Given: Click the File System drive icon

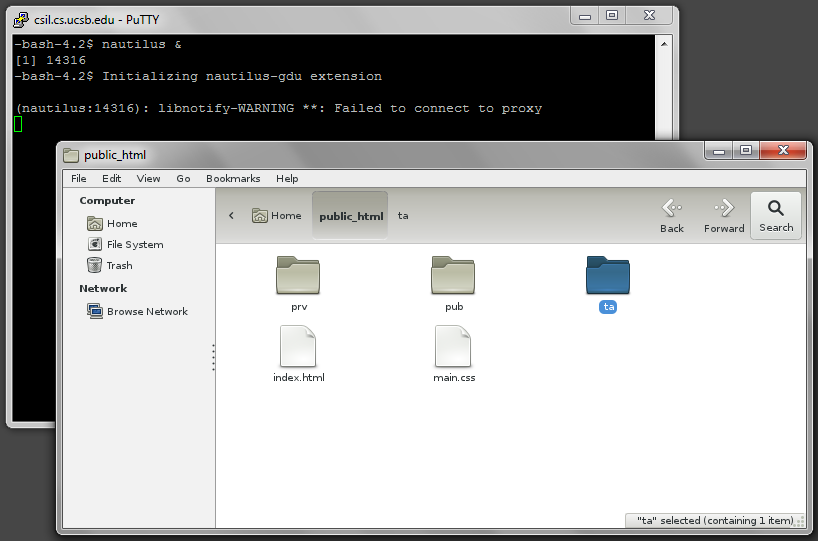Looking at the screenshot, I should (x=94, y=244).
